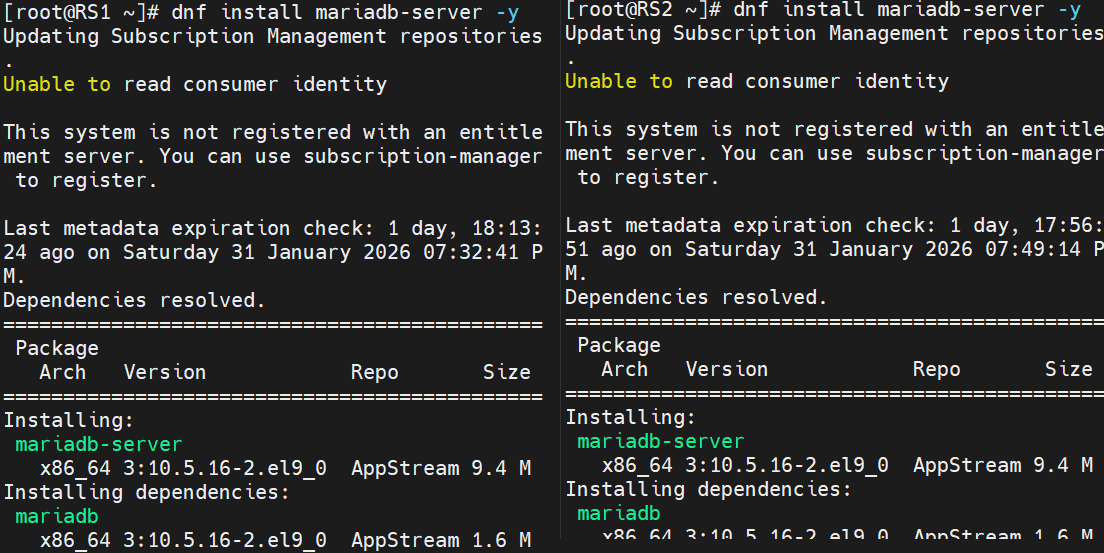Click yellow 'Unable to' warning in RS2

click(x=619, y=81)
